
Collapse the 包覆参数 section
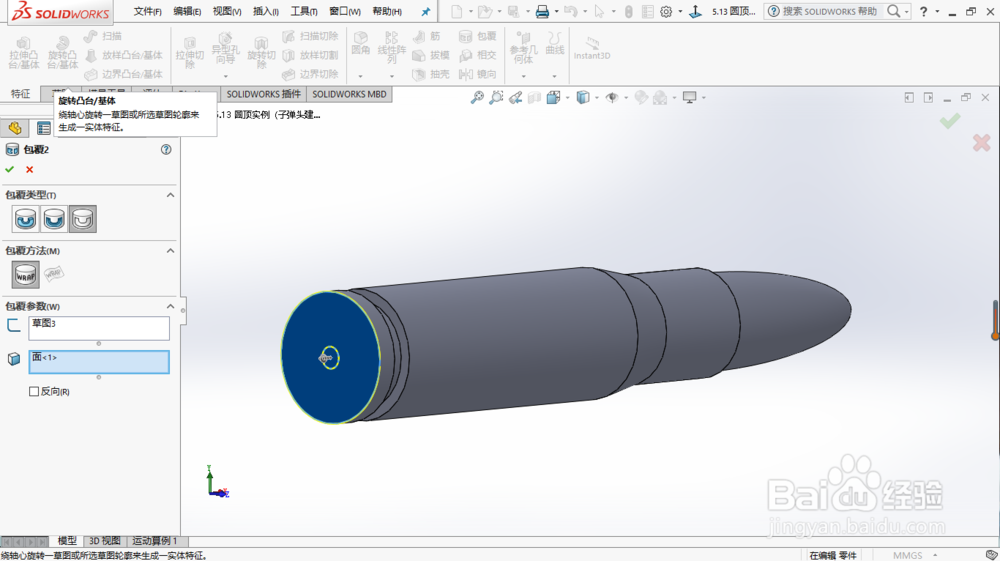click(x=170, y=307)
